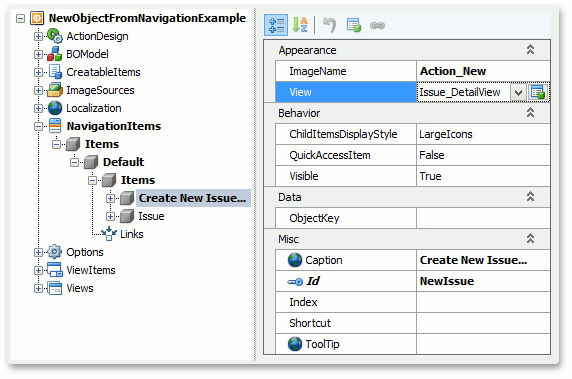Select the View property label

coord(300,92)
